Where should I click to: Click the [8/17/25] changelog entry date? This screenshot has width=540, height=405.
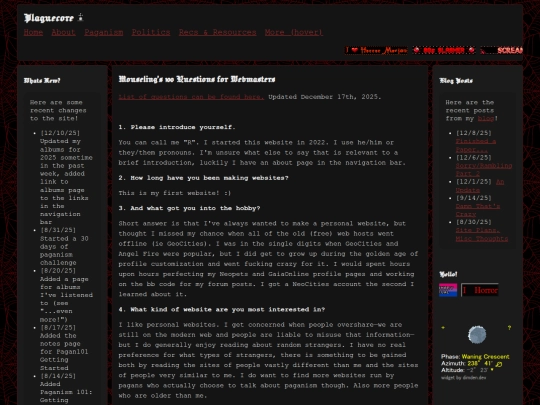tap(58, 328)
